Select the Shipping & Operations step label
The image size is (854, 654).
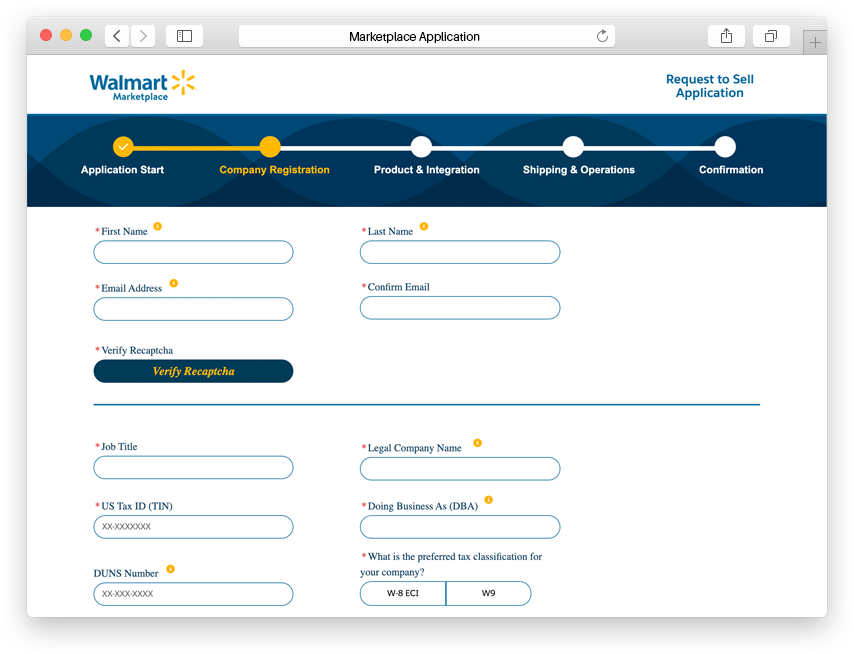point(578,170)
